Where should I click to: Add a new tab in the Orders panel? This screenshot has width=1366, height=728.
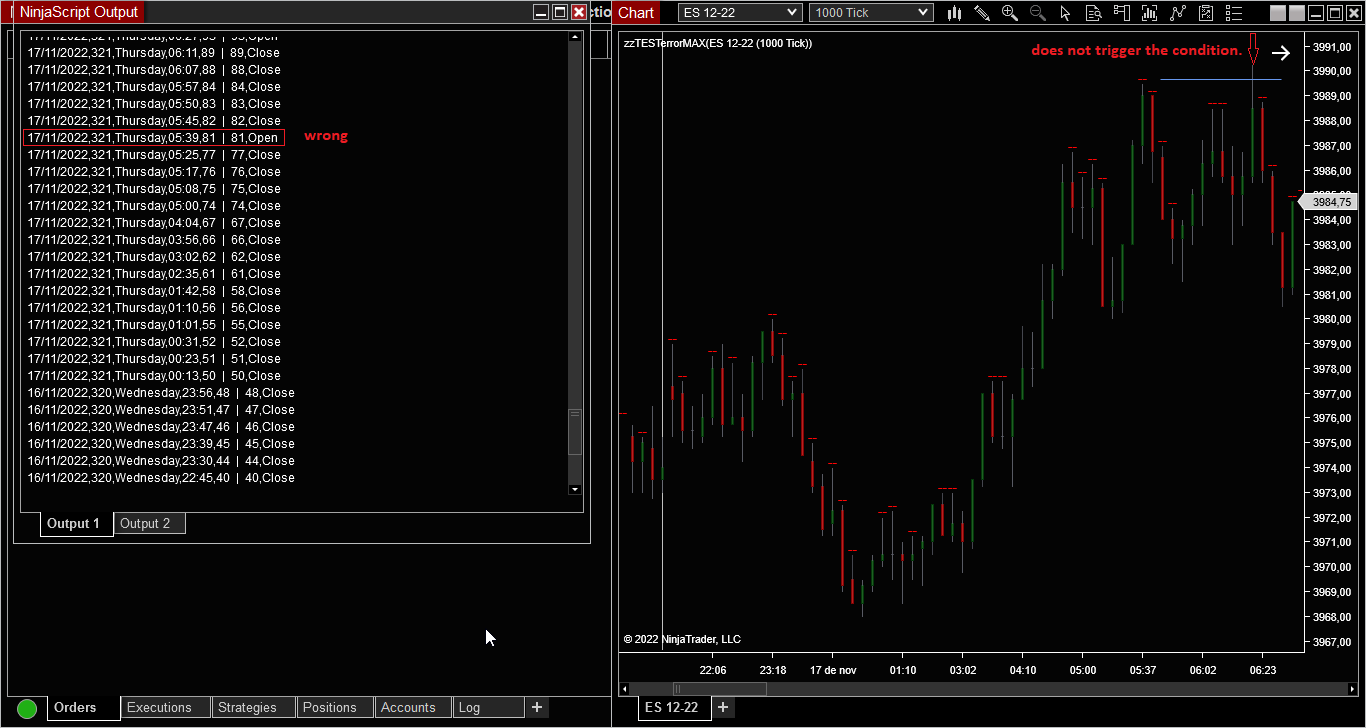point(537,707)
